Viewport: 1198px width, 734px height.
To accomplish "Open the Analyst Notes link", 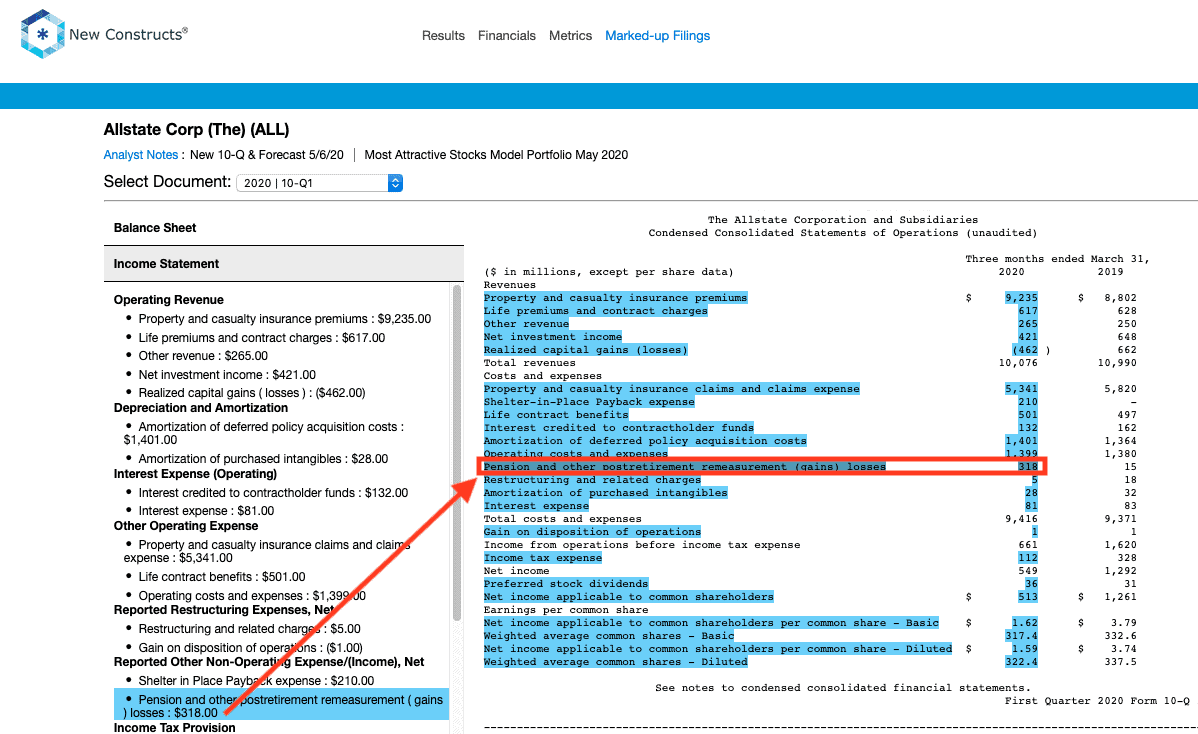I will tap(141, 155).
